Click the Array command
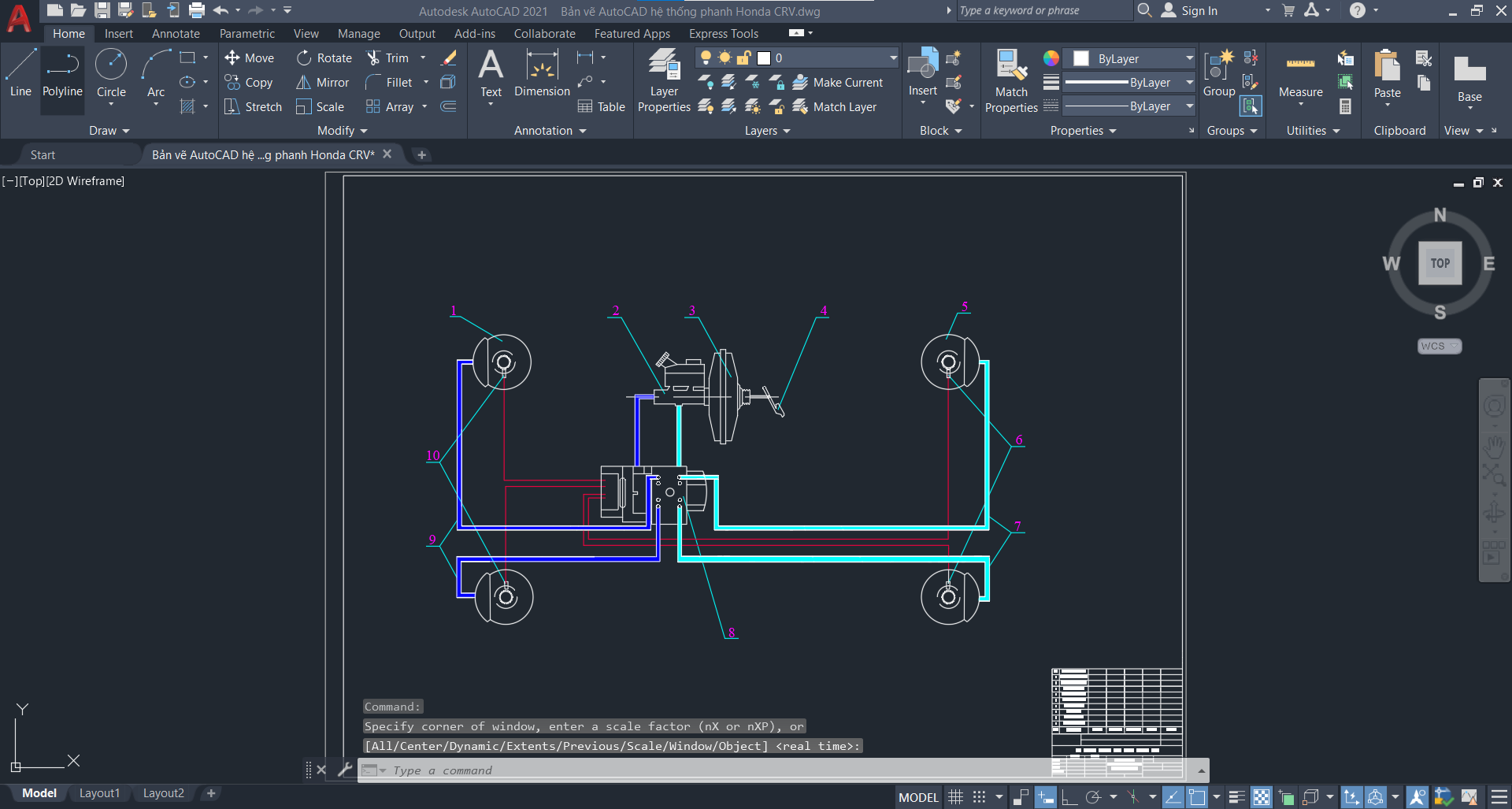Viewport: 1512px width, 809px height. (390, 107)
